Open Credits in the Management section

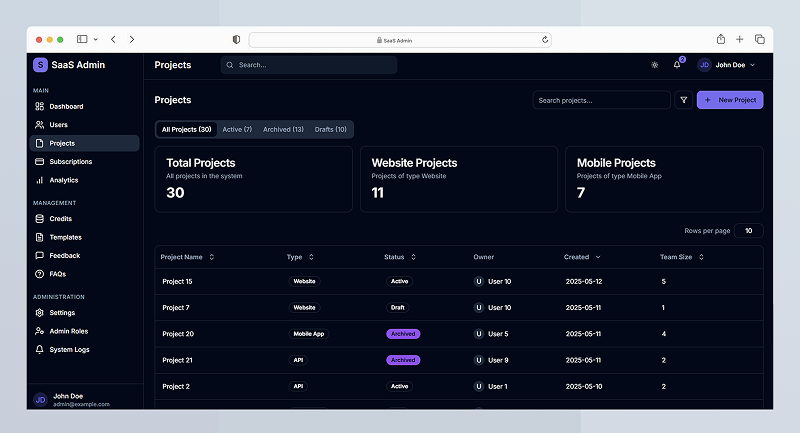tap(60, 219)
